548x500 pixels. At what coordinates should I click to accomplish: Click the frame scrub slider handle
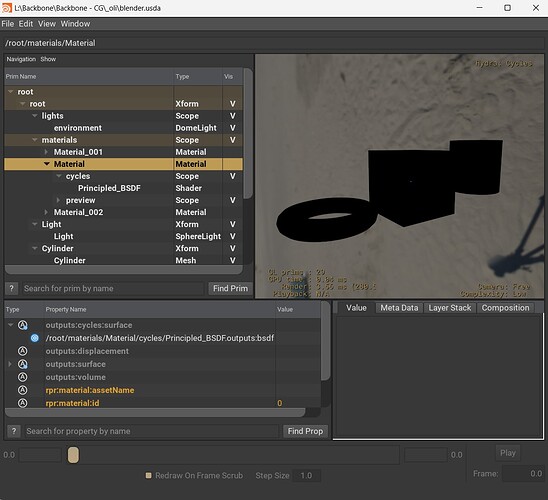[x=73, y=455]
